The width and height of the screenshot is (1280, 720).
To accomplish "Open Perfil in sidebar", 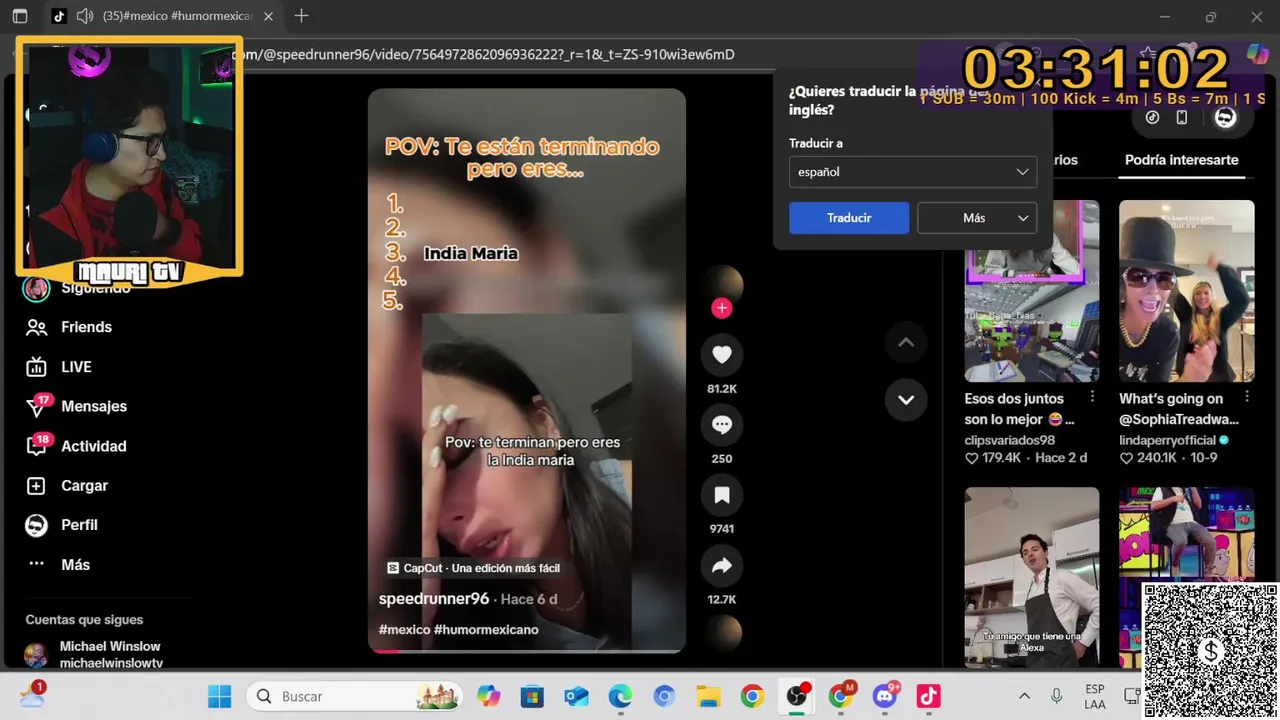I will click(x=62, y=525).
